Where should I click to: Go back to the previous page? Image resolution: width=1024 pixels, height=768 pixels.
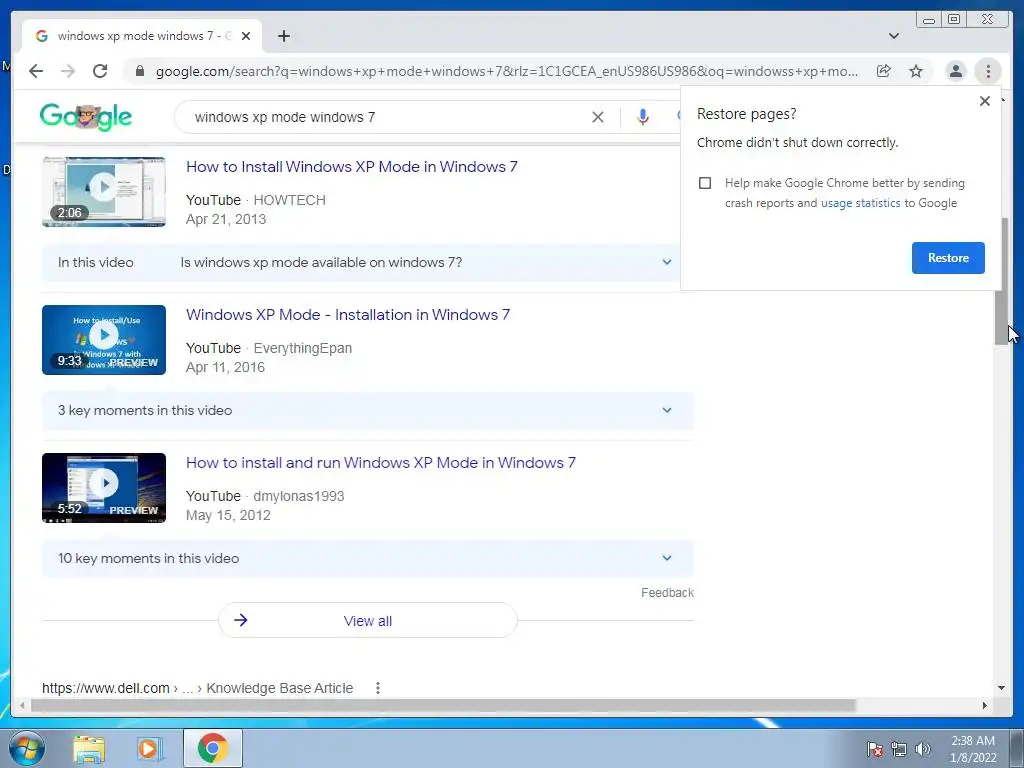tap(36, 71)
